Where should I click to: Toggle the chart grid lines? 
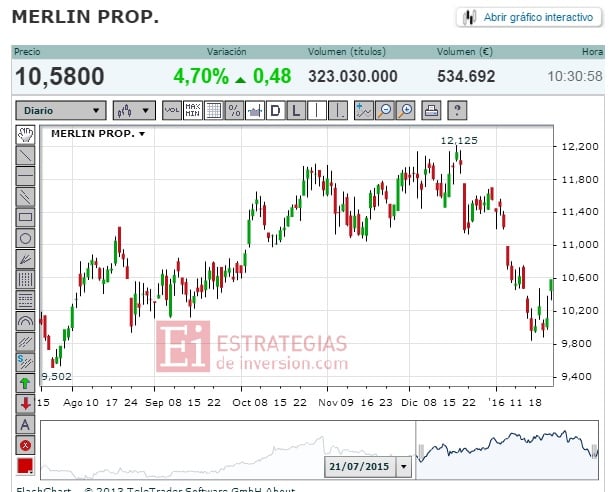coord(213,111)
